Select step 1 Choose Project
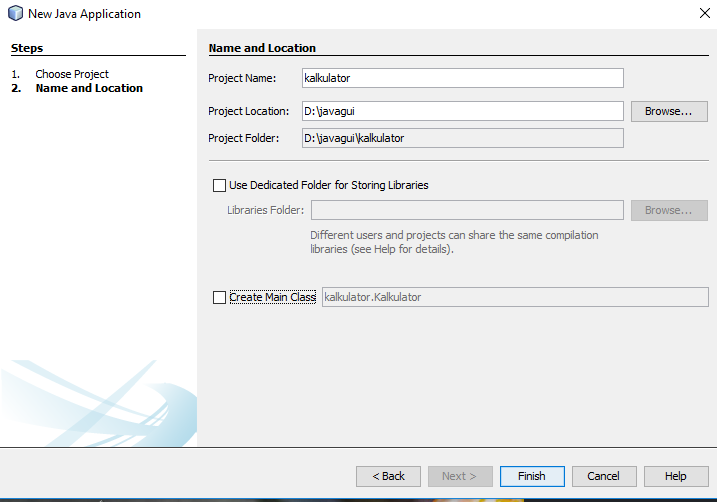Image resolution: width=717 pixels, height=502 pixels. (72, 74)
